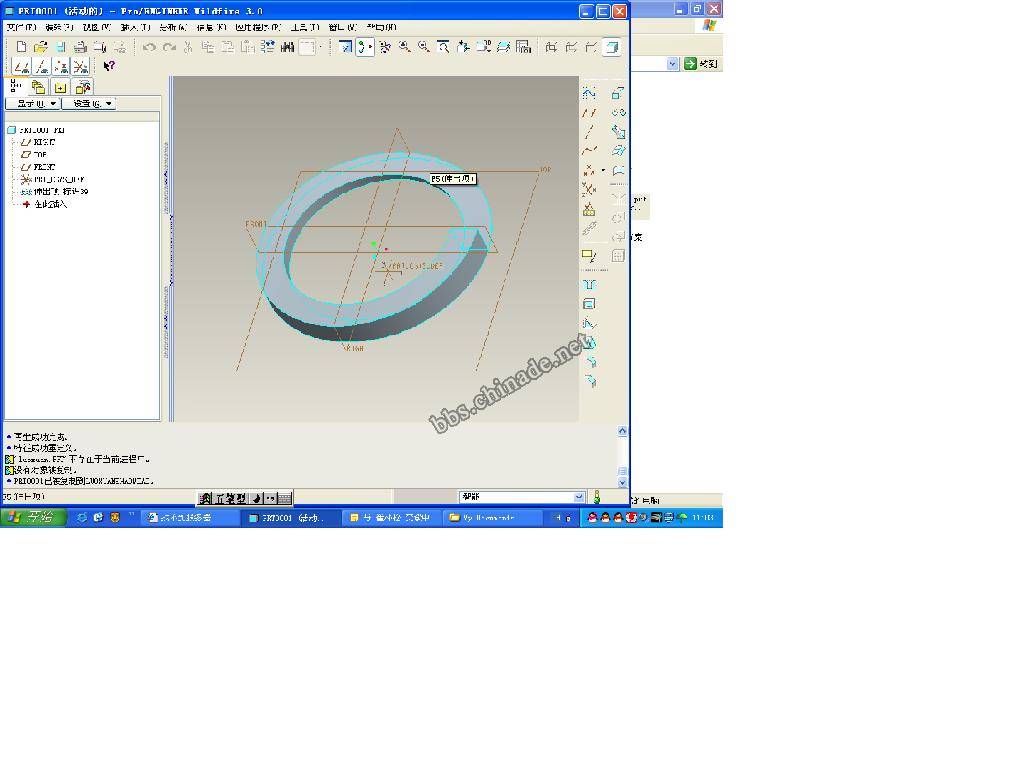This screenshot has width=1024, height=768.
Task: Toggle datum axes display
Action: point(42,67)
